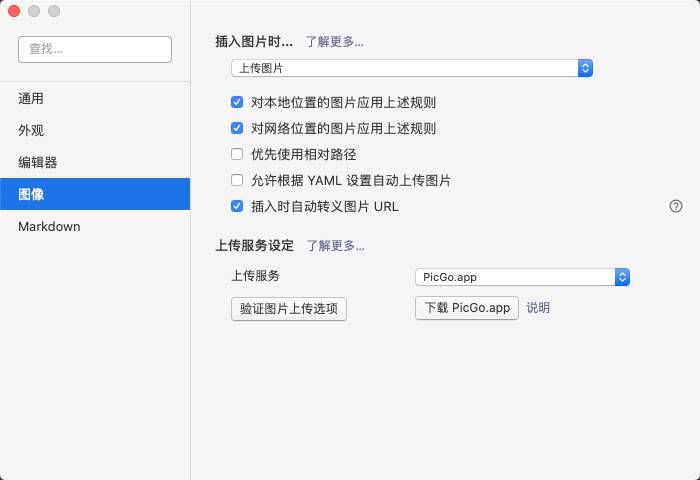Click the 验证图片上传选项 button
This screenshot has width=700, height=480.
(289, 309)
